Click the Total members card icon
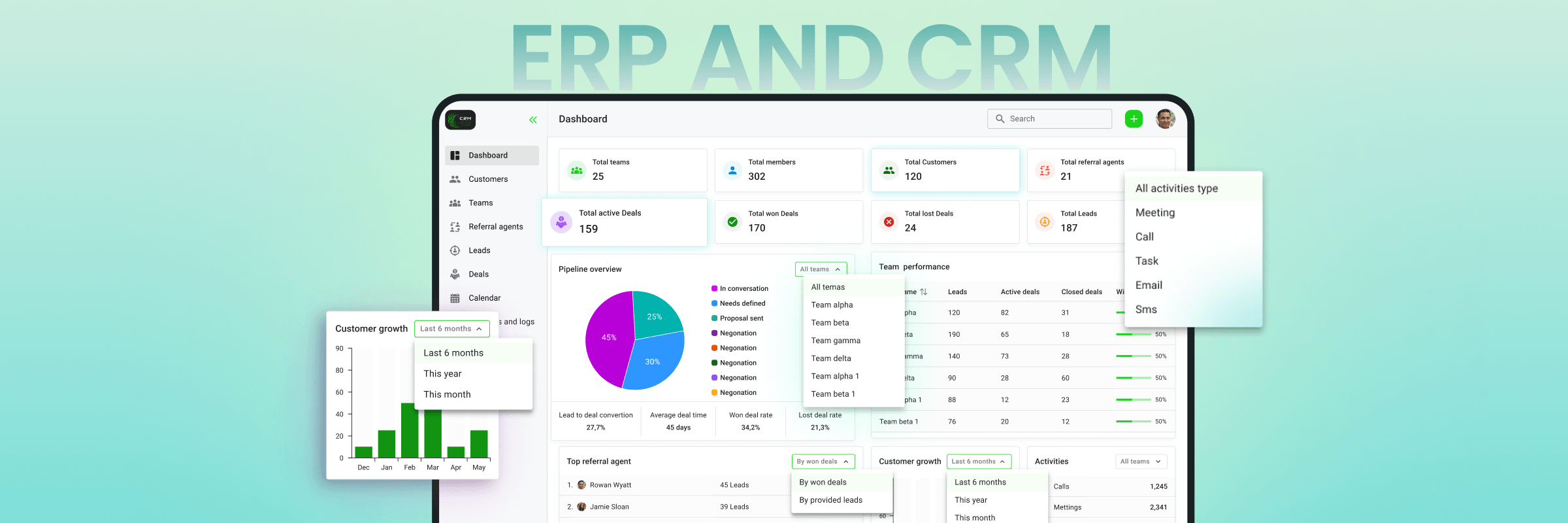This screenshot has height=523, width=1568. click(733, 171)
